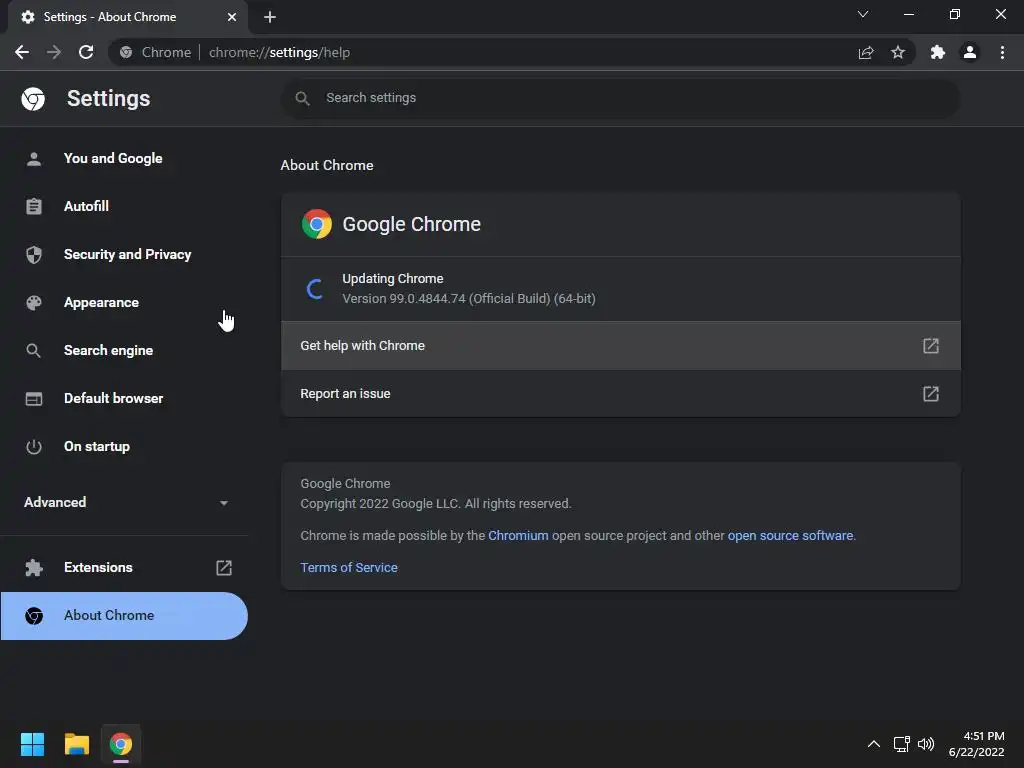Click the address bar URL chrome://settings/help
Screen dimensions: 1024x768
point(280,52)
